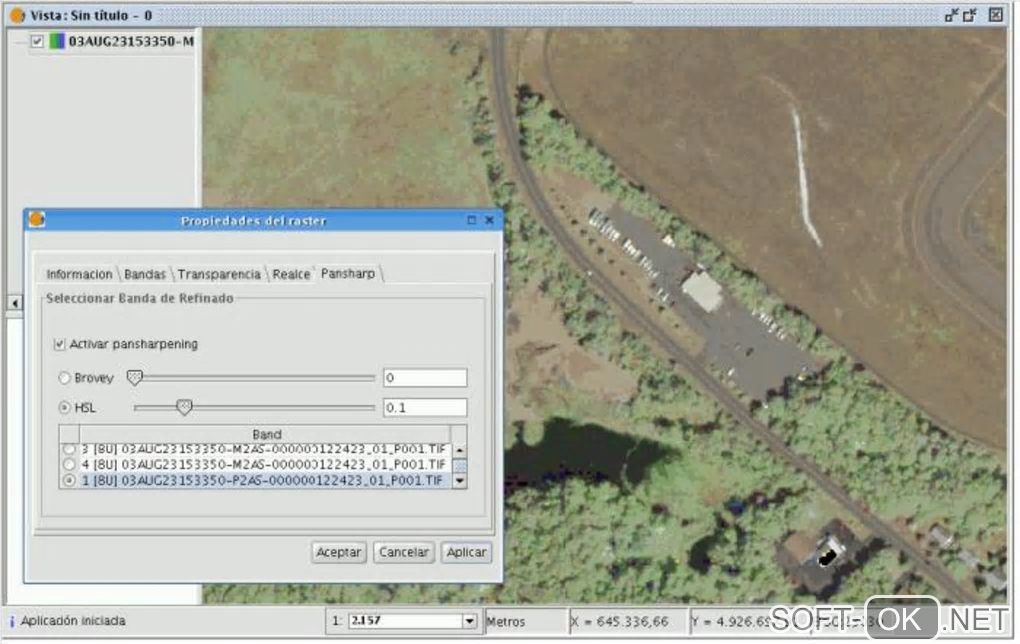The width and height of the screenshot is (1020, 644).
Task: Toggle visibility checkbox of layer 03AUG23153350-M
Action: click(x=37, y=42)
